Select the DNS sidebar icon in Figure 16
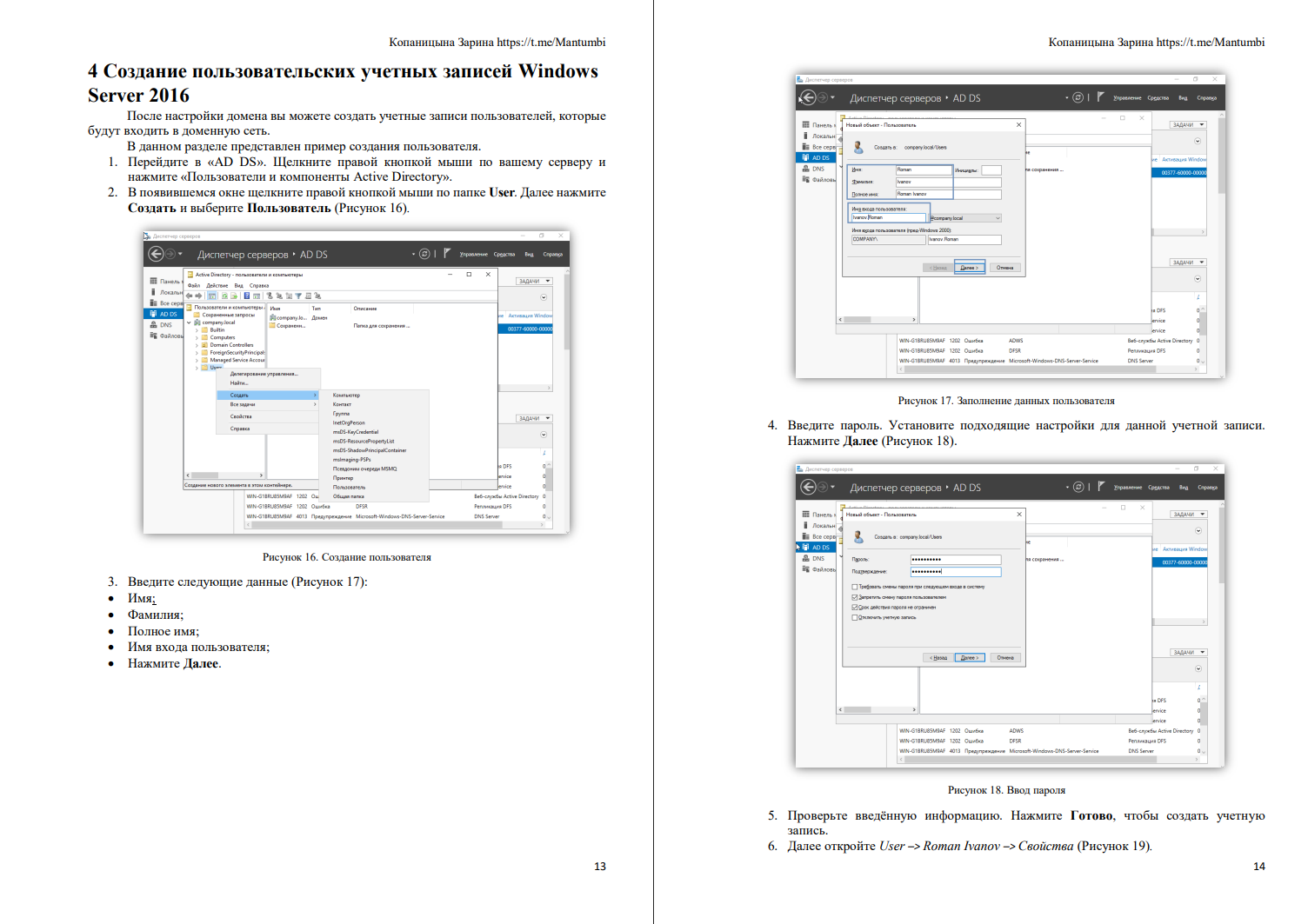 tap(153, 325)
